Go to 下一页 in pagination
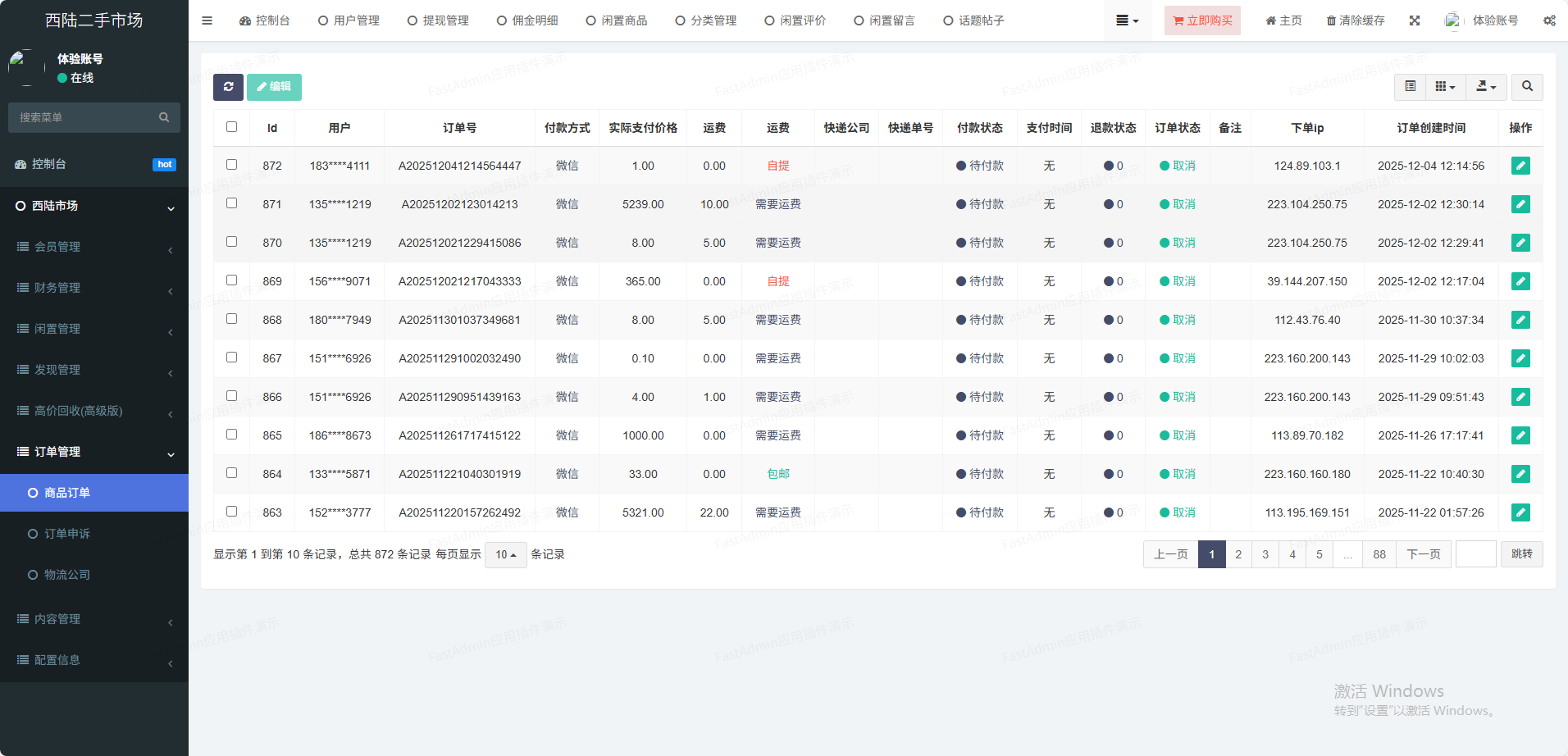The height and width of the screenshot is (756, 1568). pyautogui.click(x=1423, y=554)
